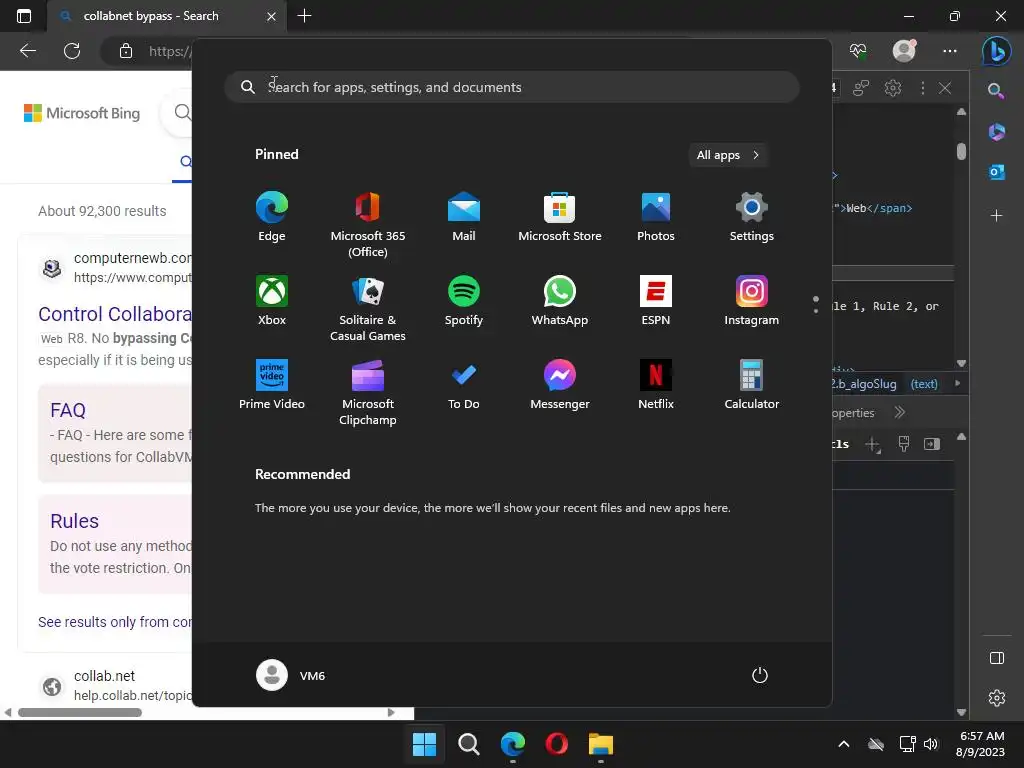Launch the Xbox app
Image resolution: width=1024 pixels, height=768 pixels.
click(272, 301)
